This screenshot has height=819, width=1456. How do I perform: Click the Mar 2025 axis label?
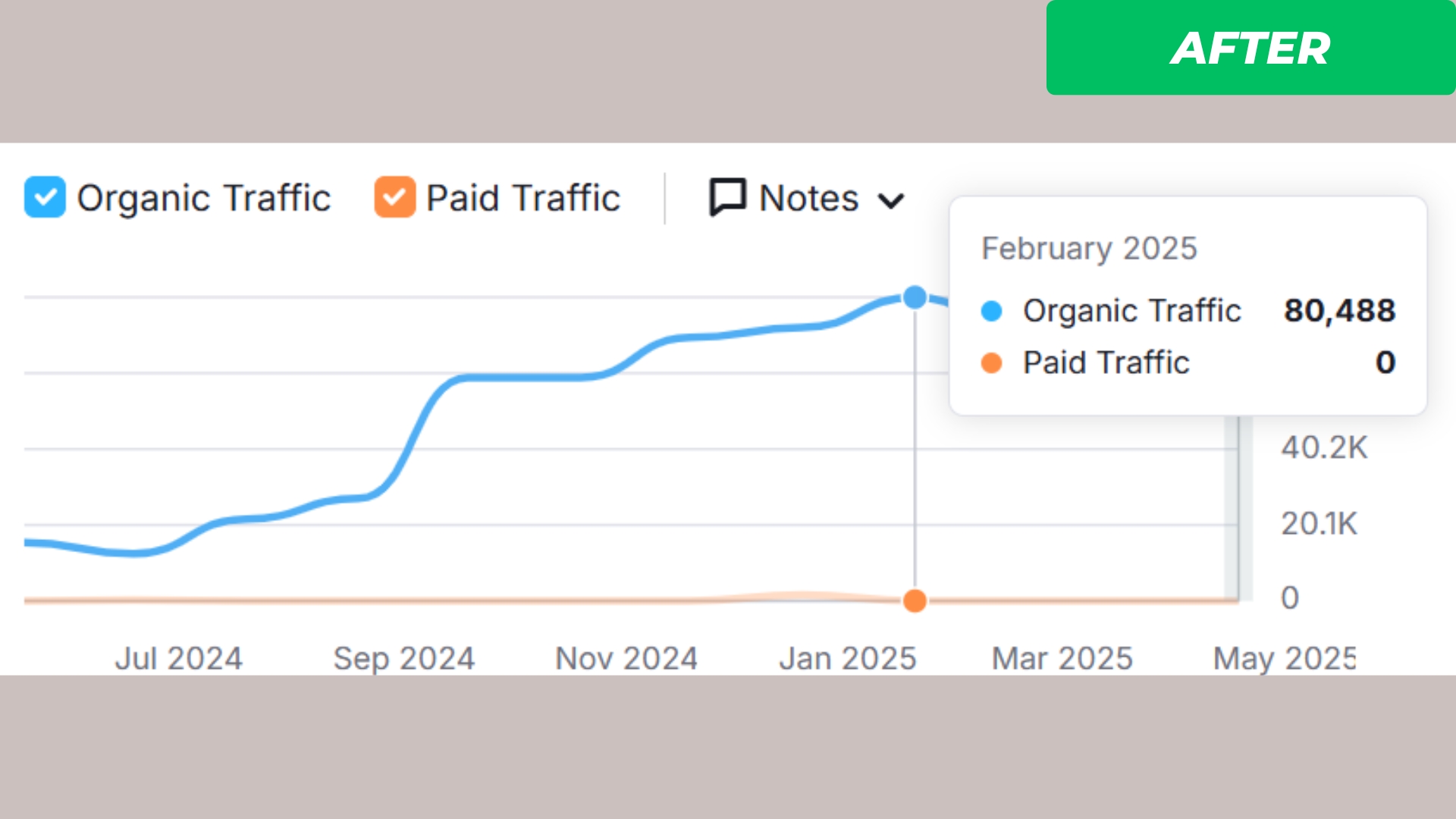pos(1062,658)
